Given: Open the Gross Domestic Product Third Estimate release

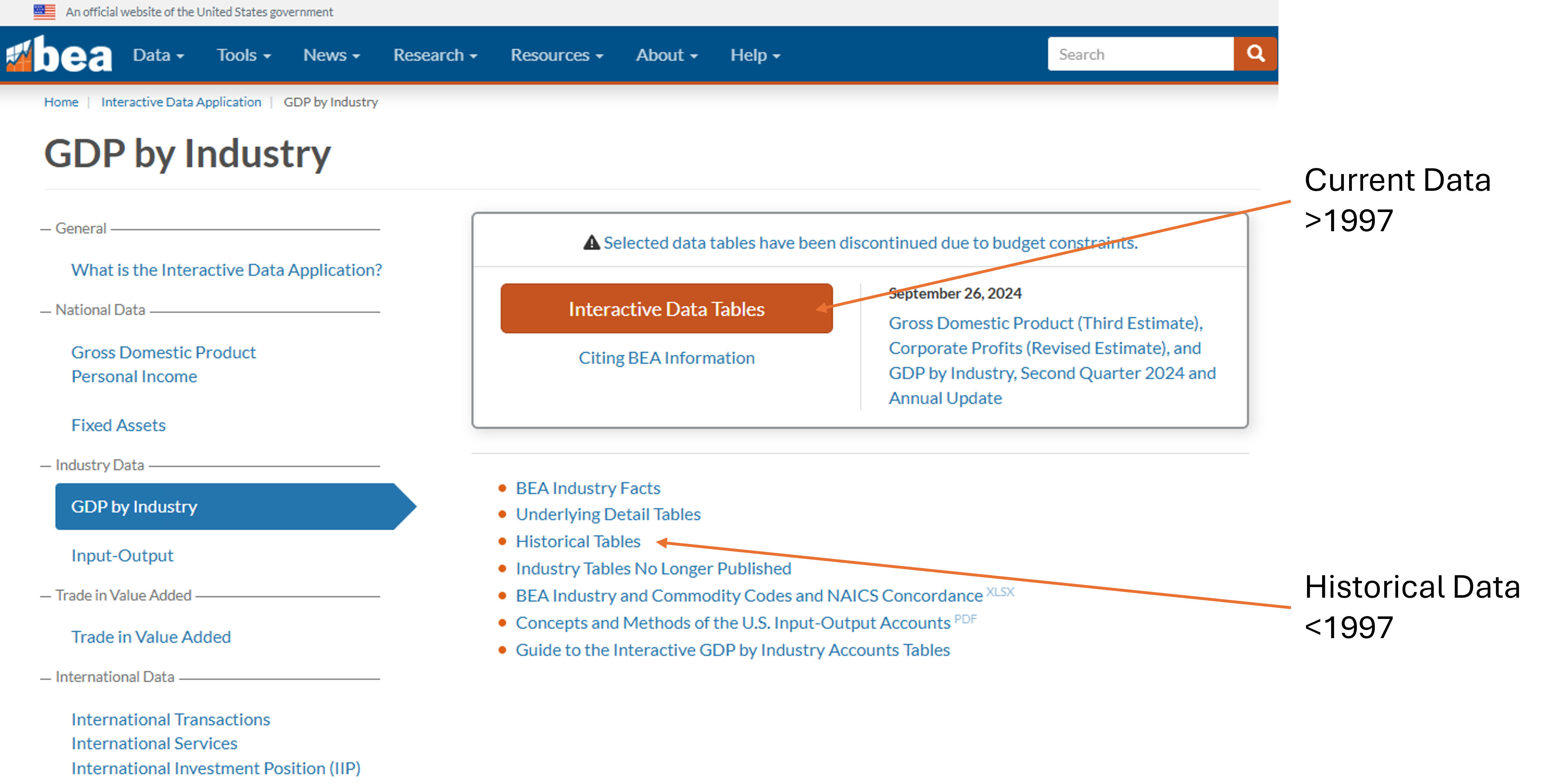Looking at the screenshot, I should [x=1052, y=360].
